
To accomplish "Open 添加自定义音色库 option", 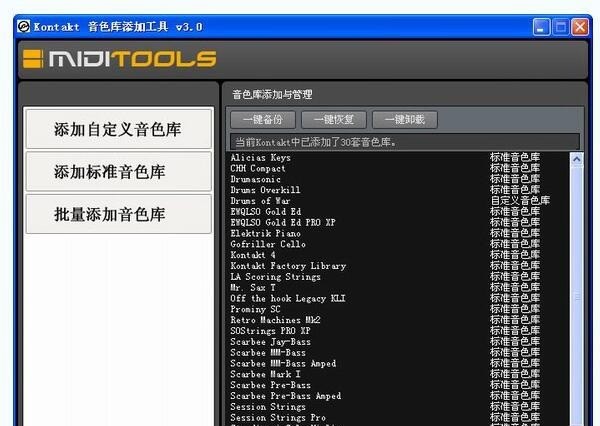I will pyautogui.click(x=119, y=129).
